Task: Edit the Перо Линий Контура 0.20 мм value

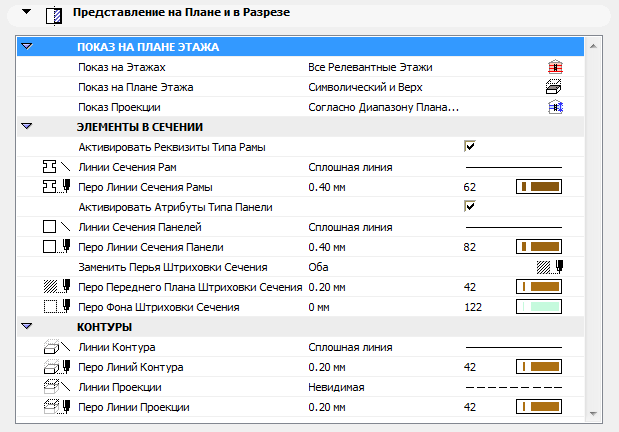Action: (x=329, y=367)
